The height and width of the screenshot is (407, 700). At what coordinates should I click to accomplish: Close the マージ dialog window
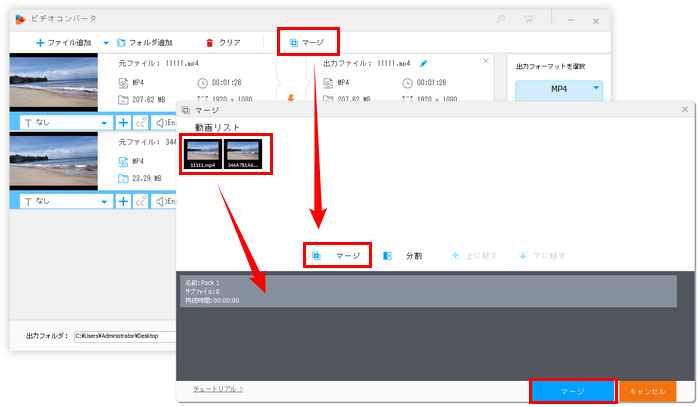click(685, 110)
